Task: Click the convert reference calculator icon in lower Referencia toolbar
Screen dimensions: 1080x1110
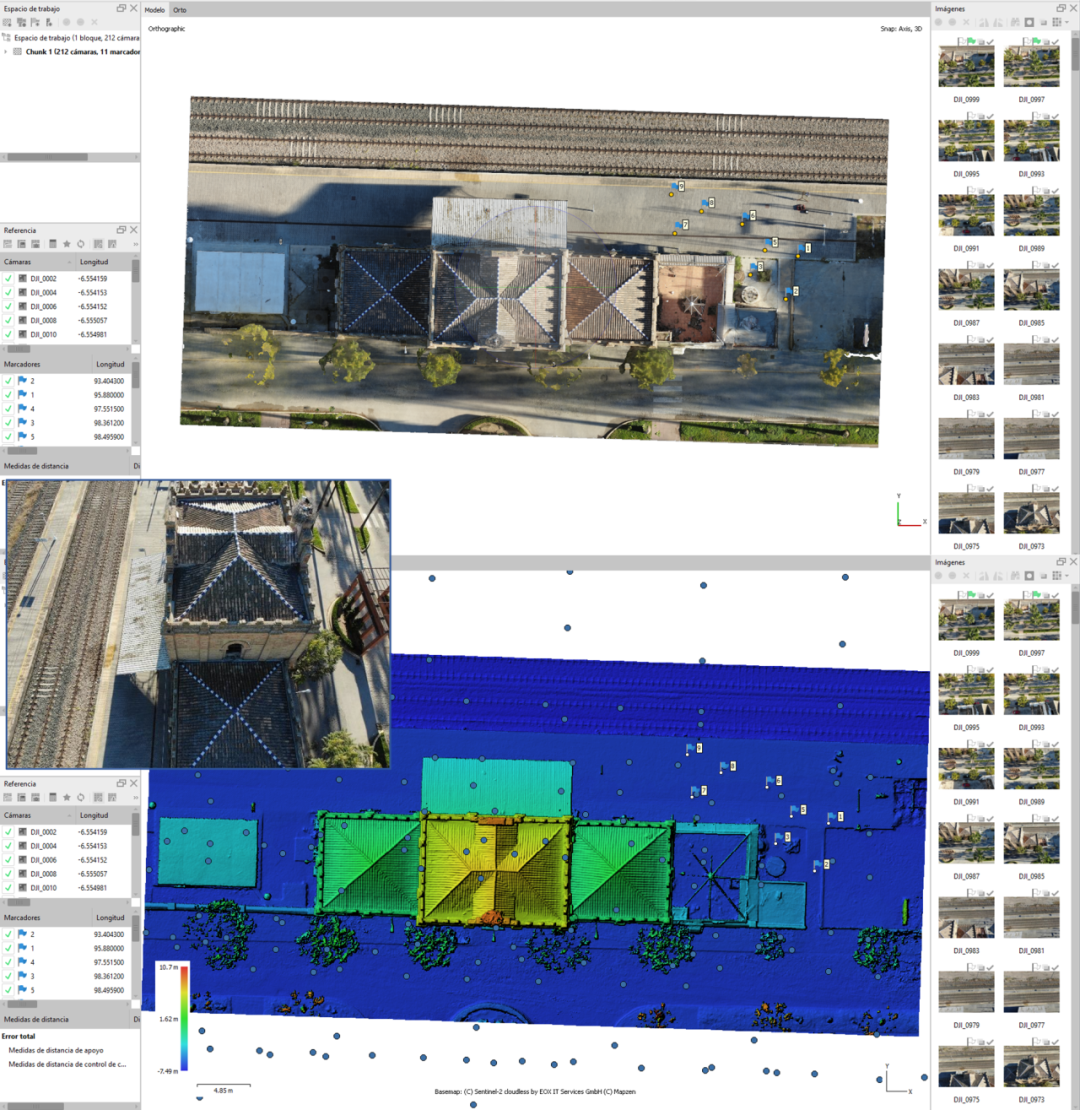Action: [x=52, y=798]
